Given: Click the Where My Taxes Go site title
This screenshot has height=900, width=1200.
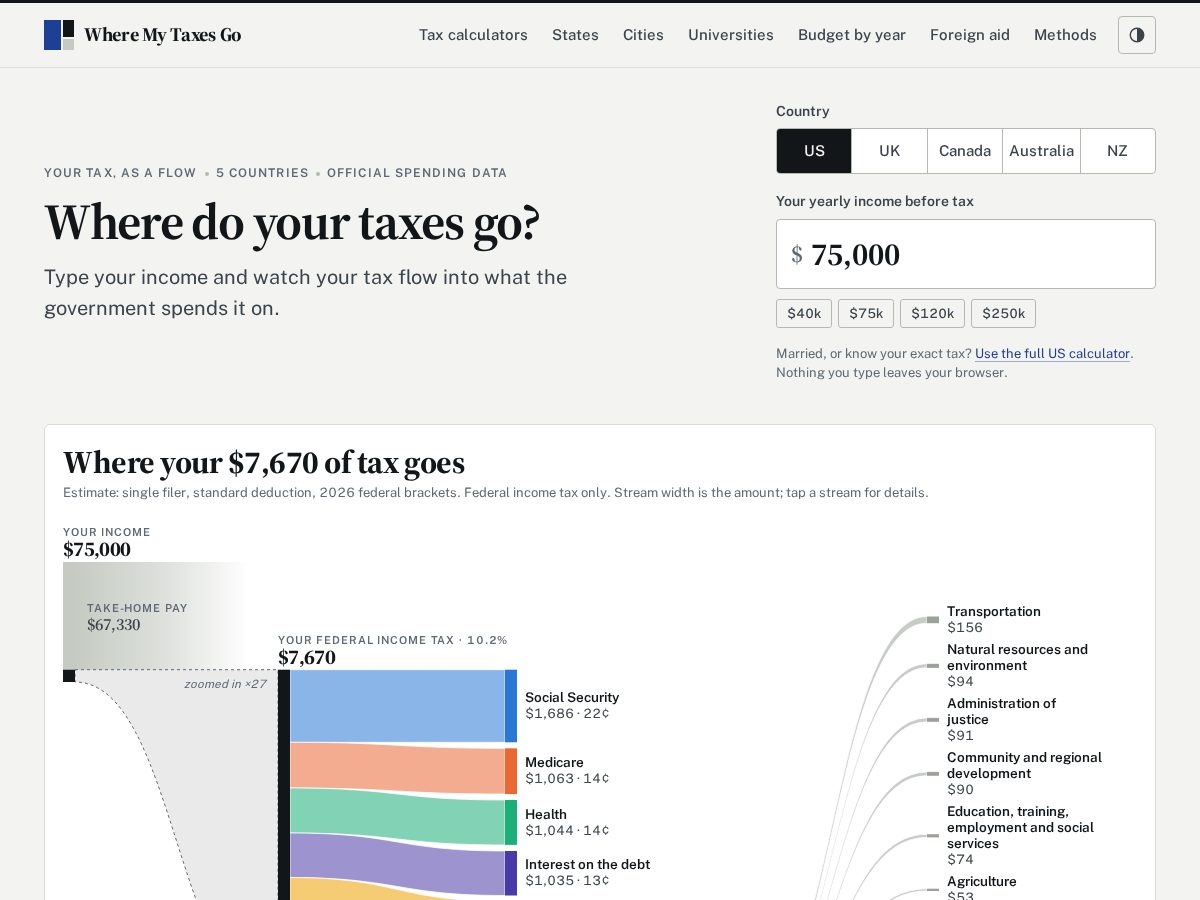Looking at the screenshot, I should point(162,35).
